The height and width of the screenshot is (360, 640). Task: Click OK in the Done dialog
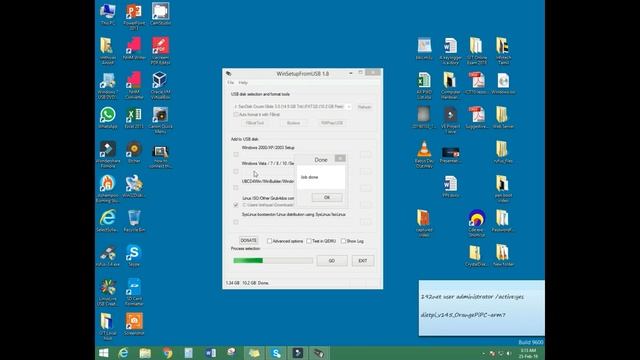pos(327,198)
